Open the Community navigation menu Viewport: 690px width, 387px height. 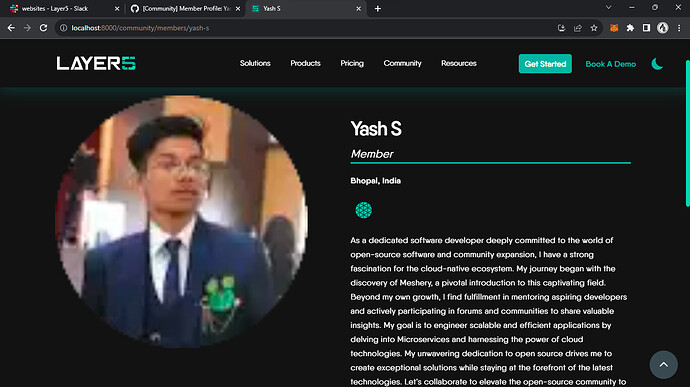click(402, 63)
